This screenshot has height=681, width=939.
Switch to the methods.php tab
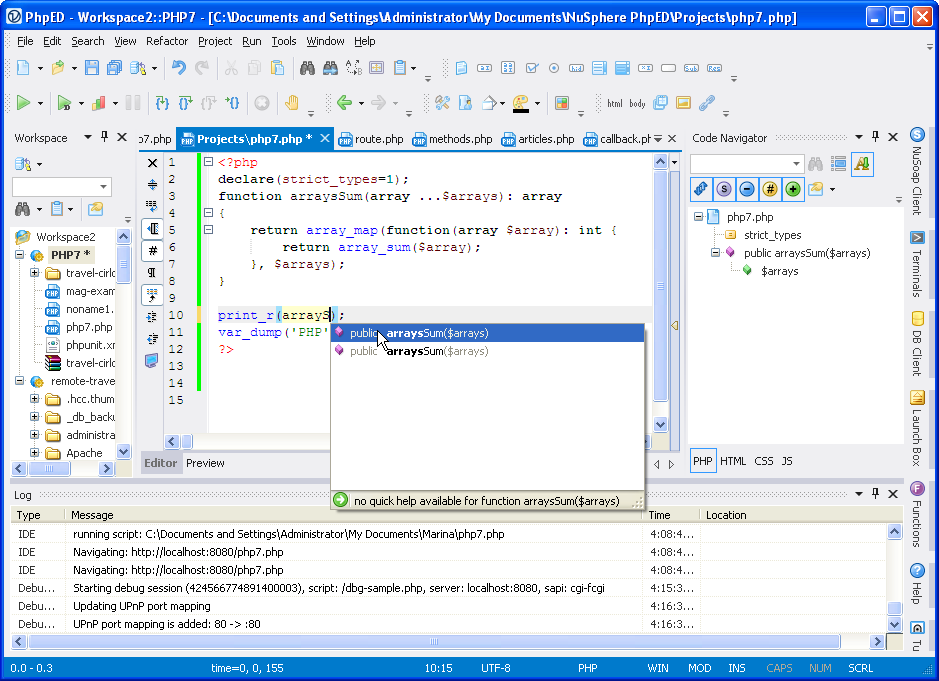453,139
